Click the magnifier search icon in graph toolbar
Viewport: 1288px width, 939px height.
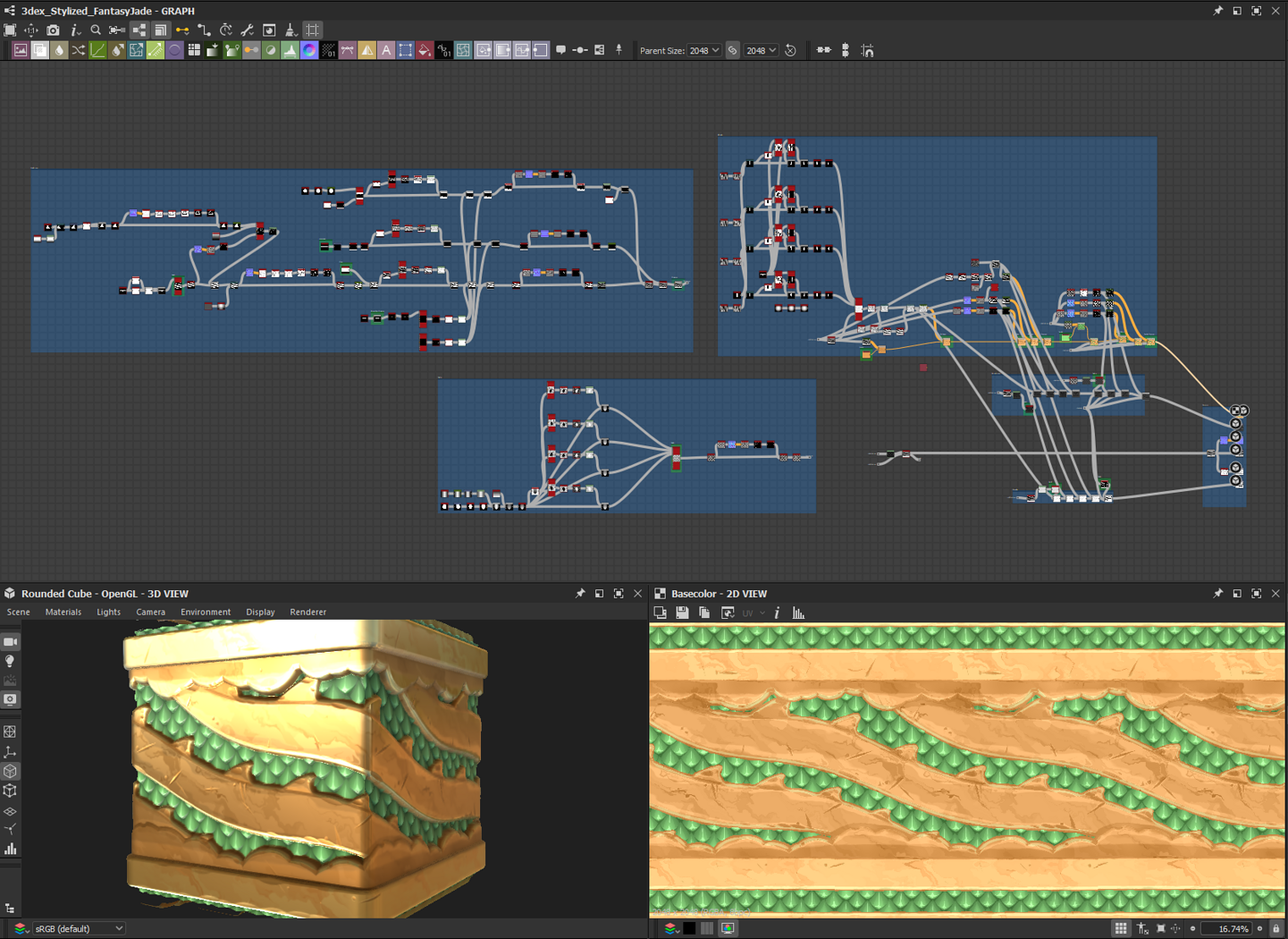click(96, 30)
